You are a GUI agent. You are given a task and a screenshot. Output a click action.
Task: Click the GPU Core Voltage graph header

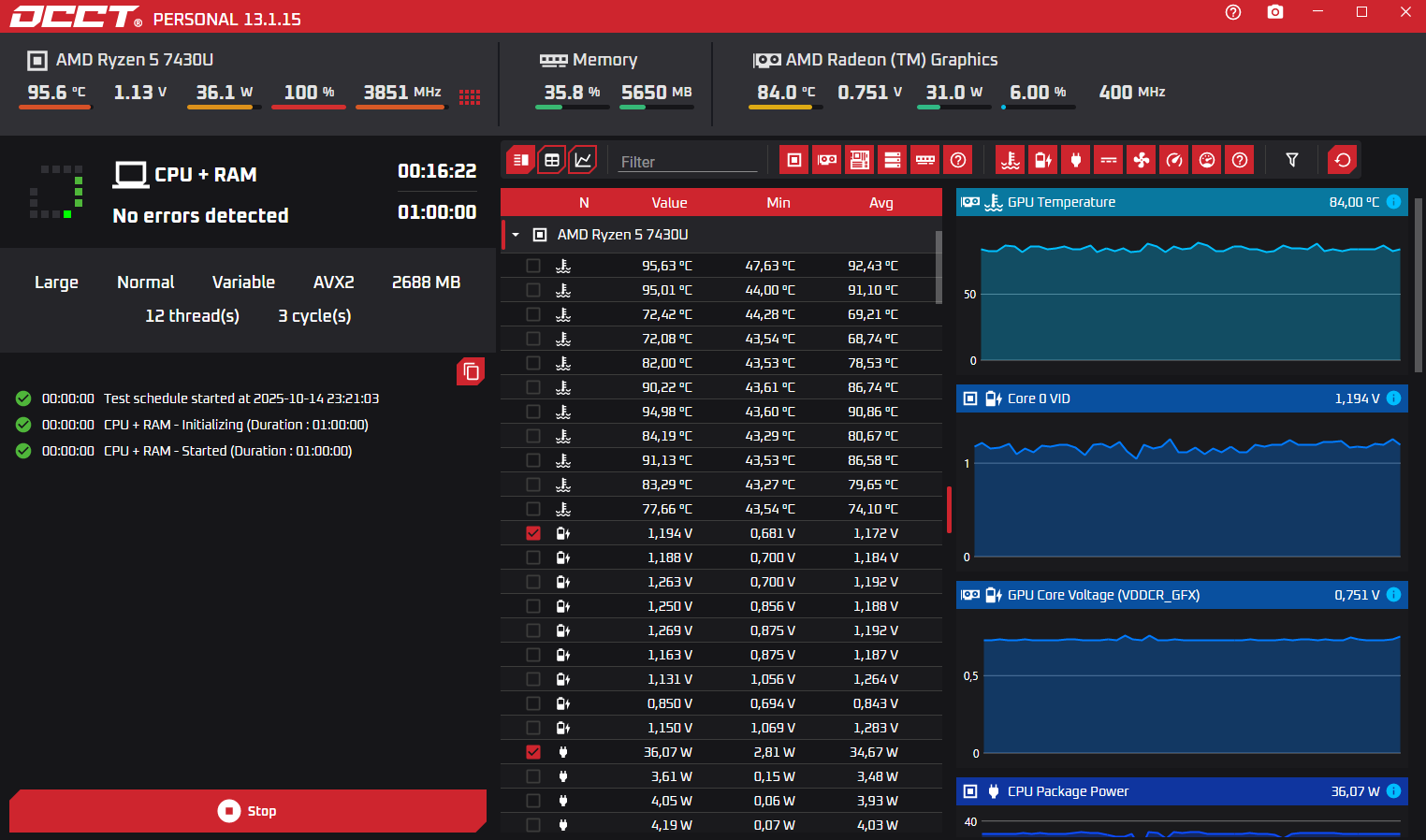tap(1182, 595)
